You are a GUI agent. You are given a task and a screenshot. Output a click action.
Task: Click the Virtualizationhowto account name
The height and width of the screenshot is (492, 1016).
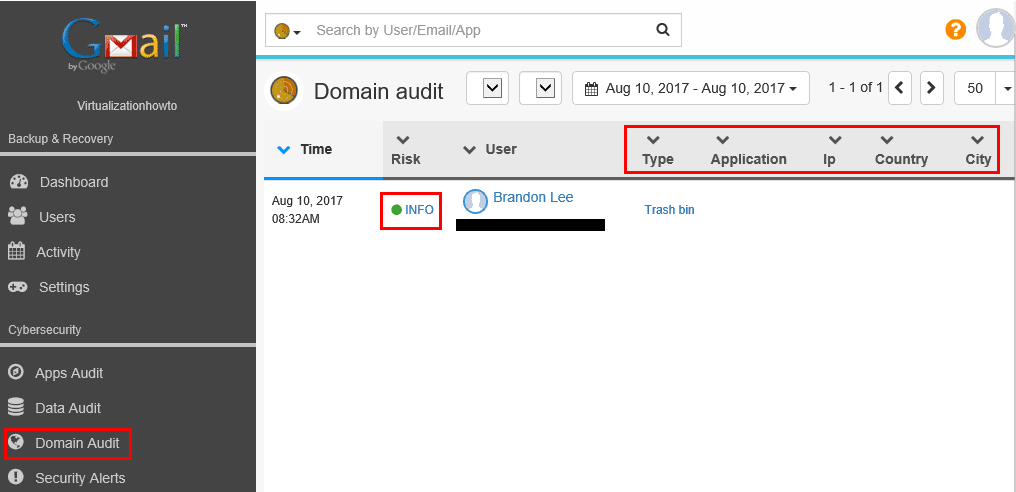point(127,106)
